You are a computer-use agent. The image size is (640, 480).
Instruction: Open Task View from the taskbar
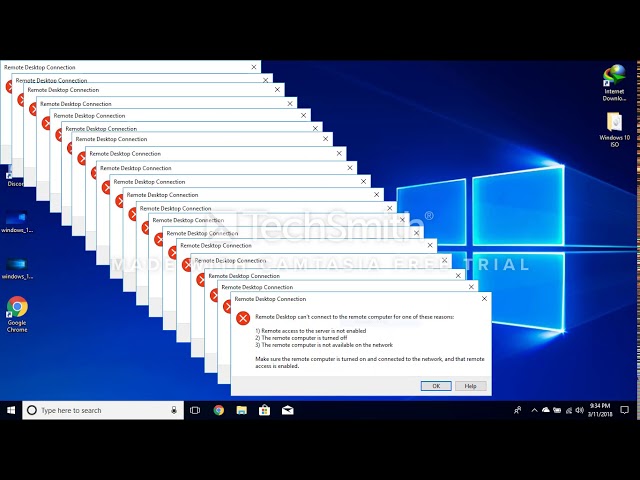pyautogui.click(x=195, y=410)
